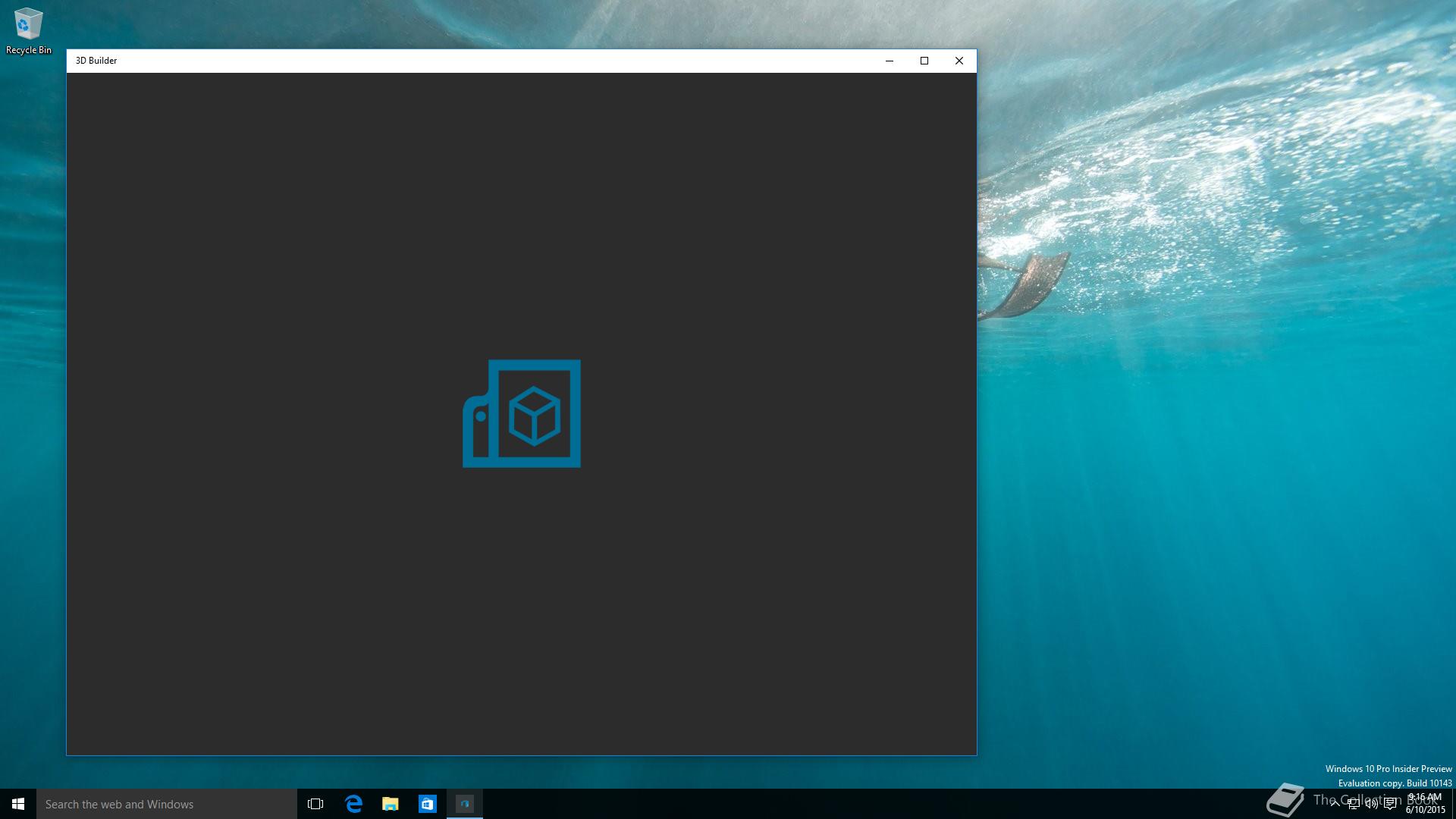
Task: Open the volume control tray icon
Action: pos(1371,805)
